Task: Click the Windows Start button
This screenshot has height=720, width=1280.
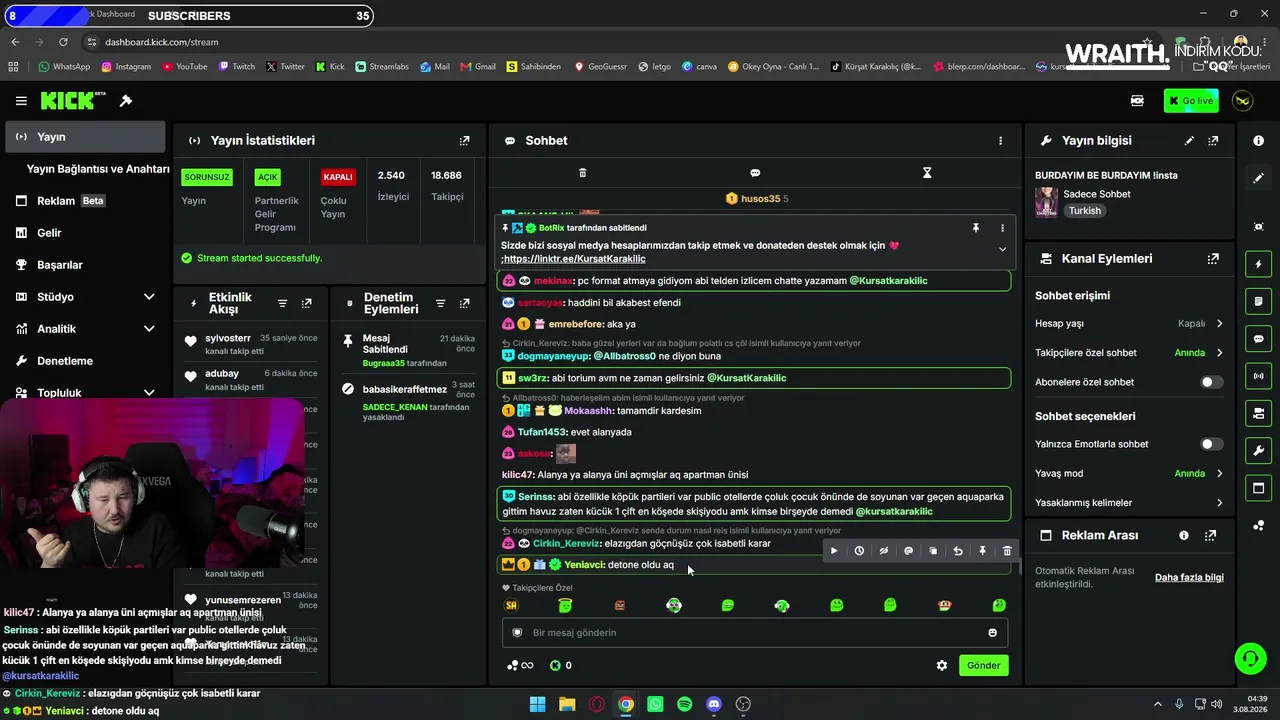Action: [x=537, y=704]
